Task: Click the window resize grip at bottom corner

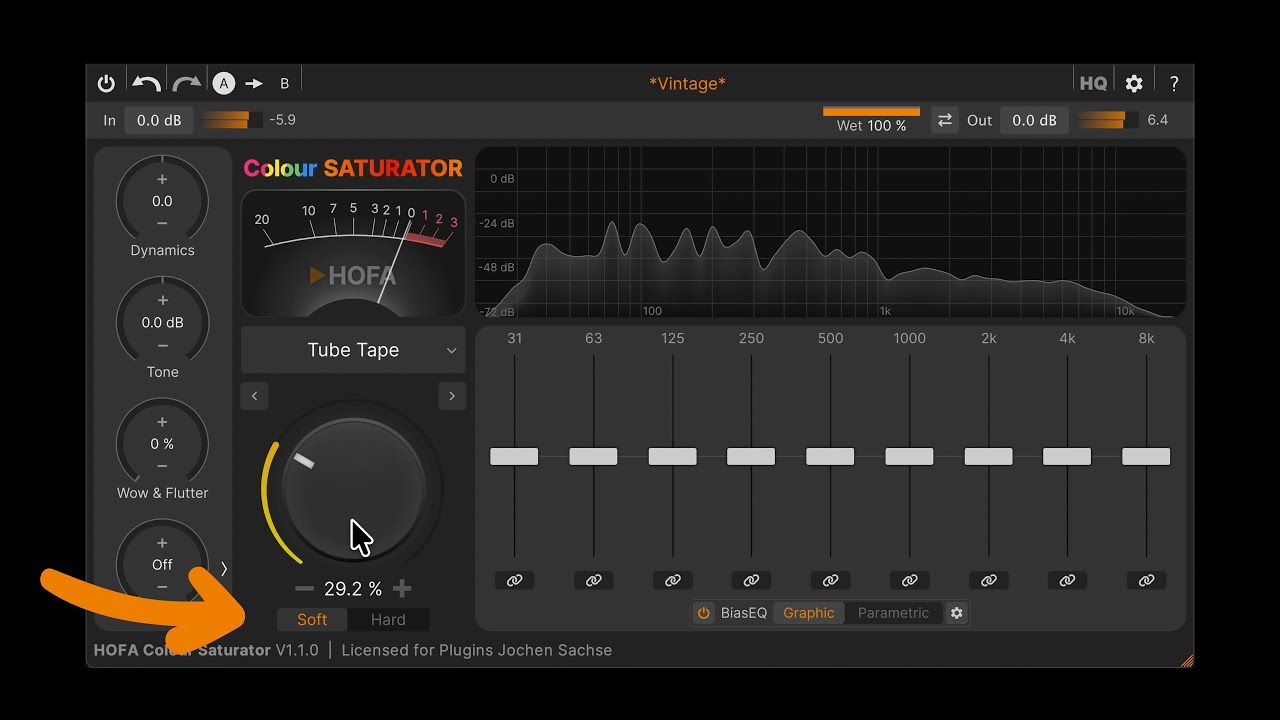Action: tap(1187, 661)
